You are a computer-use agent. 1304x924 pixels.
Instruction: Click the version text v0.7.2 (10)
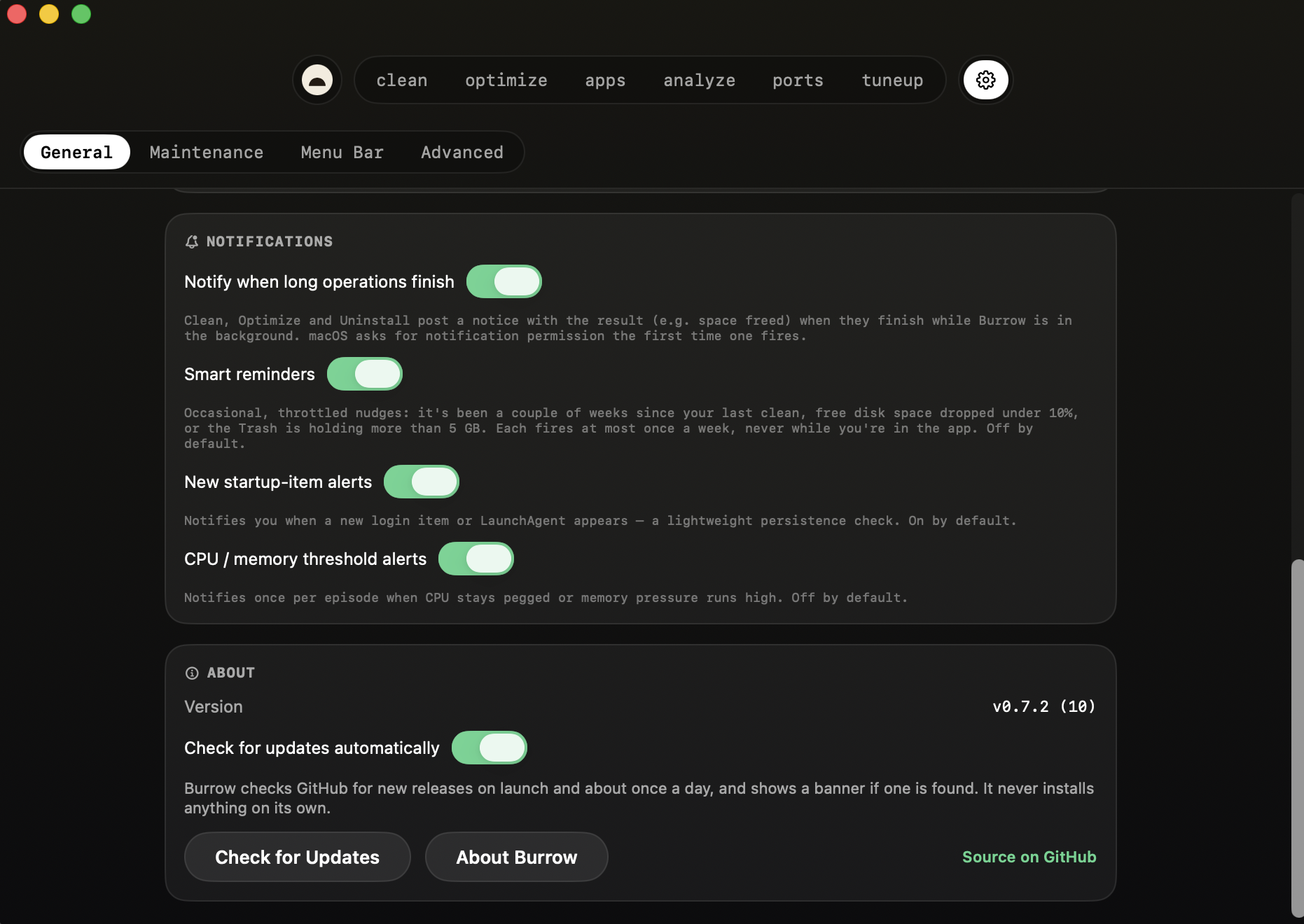point(1044,706)
